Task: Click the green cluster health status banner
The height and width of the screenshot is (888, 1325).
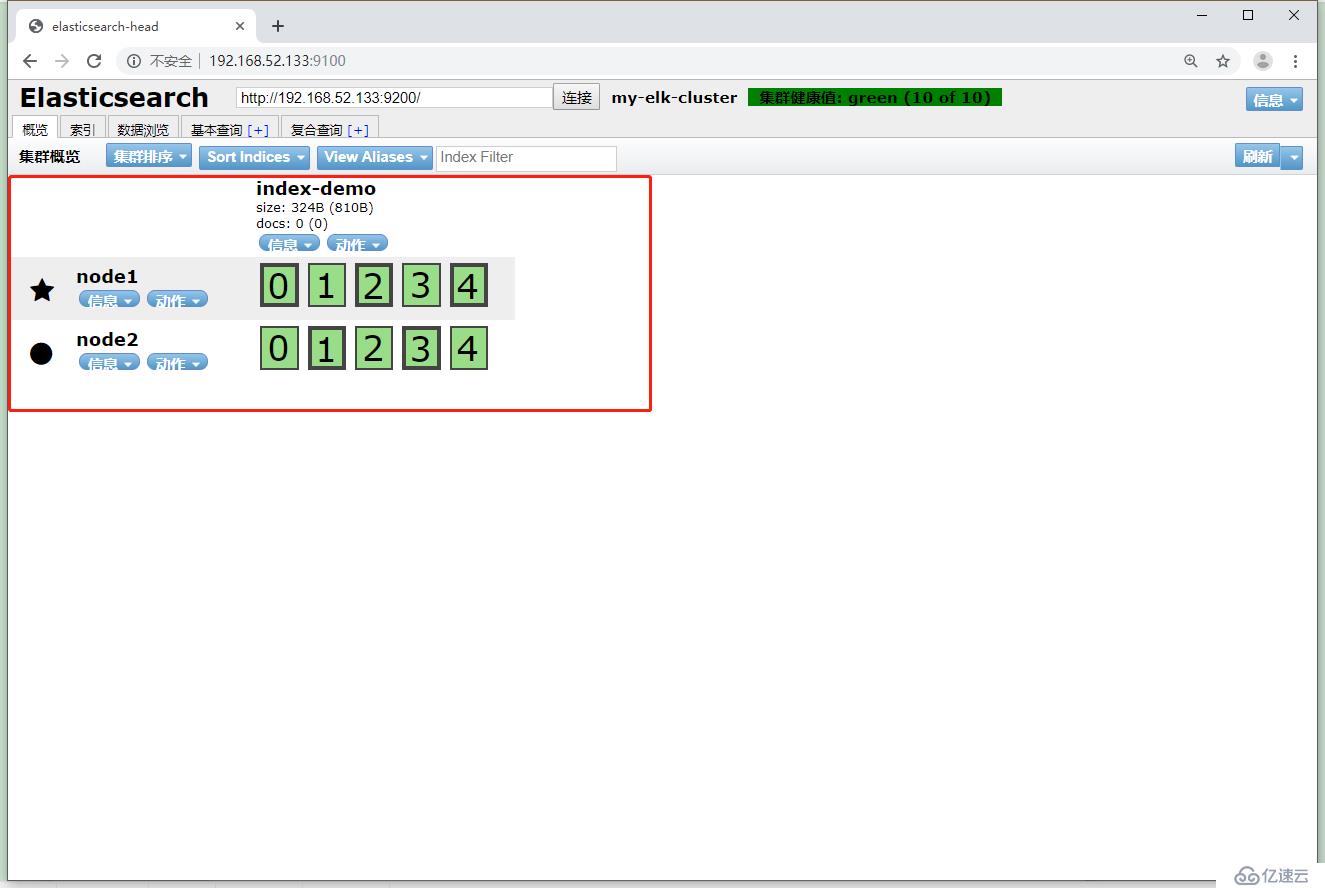Action: click(x=875, y=98)
